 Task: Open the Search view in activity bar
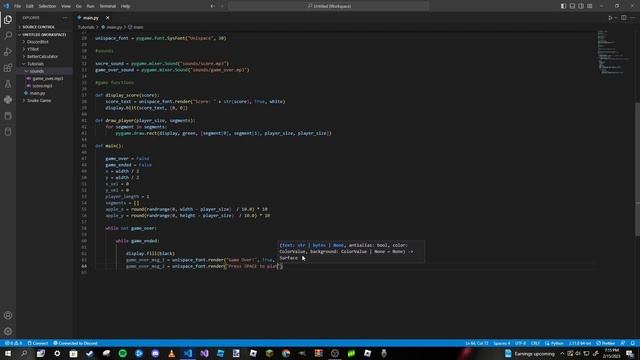tap(8, 36)
